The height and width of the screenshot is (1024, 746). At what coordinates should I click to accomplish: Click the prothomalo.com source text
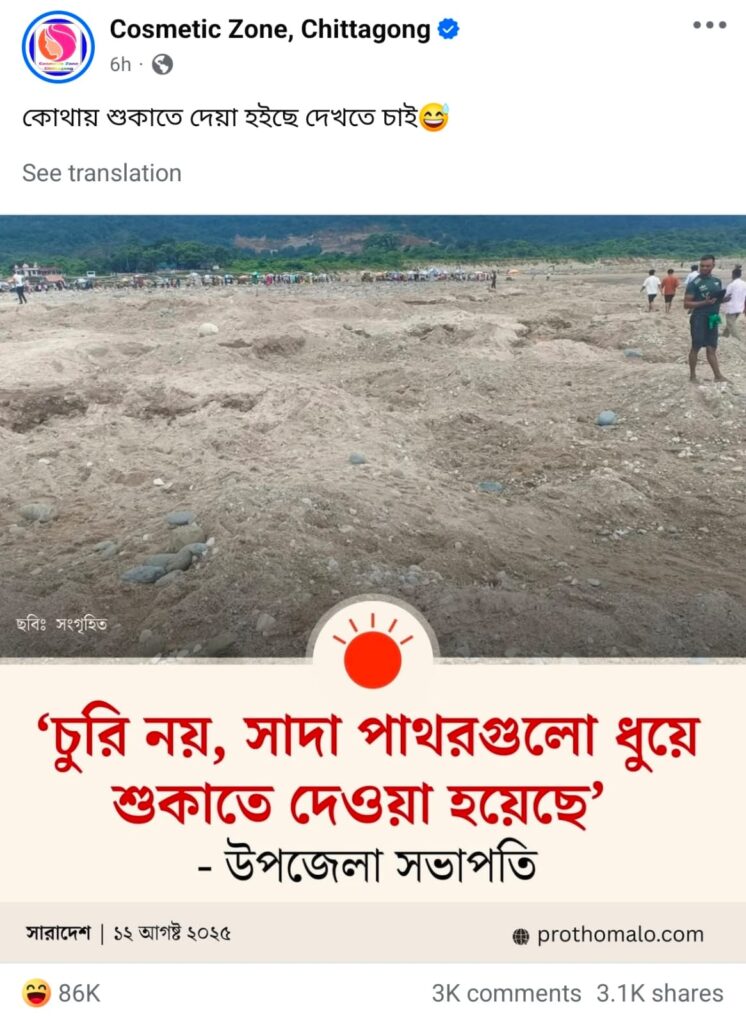click(620, 935)
